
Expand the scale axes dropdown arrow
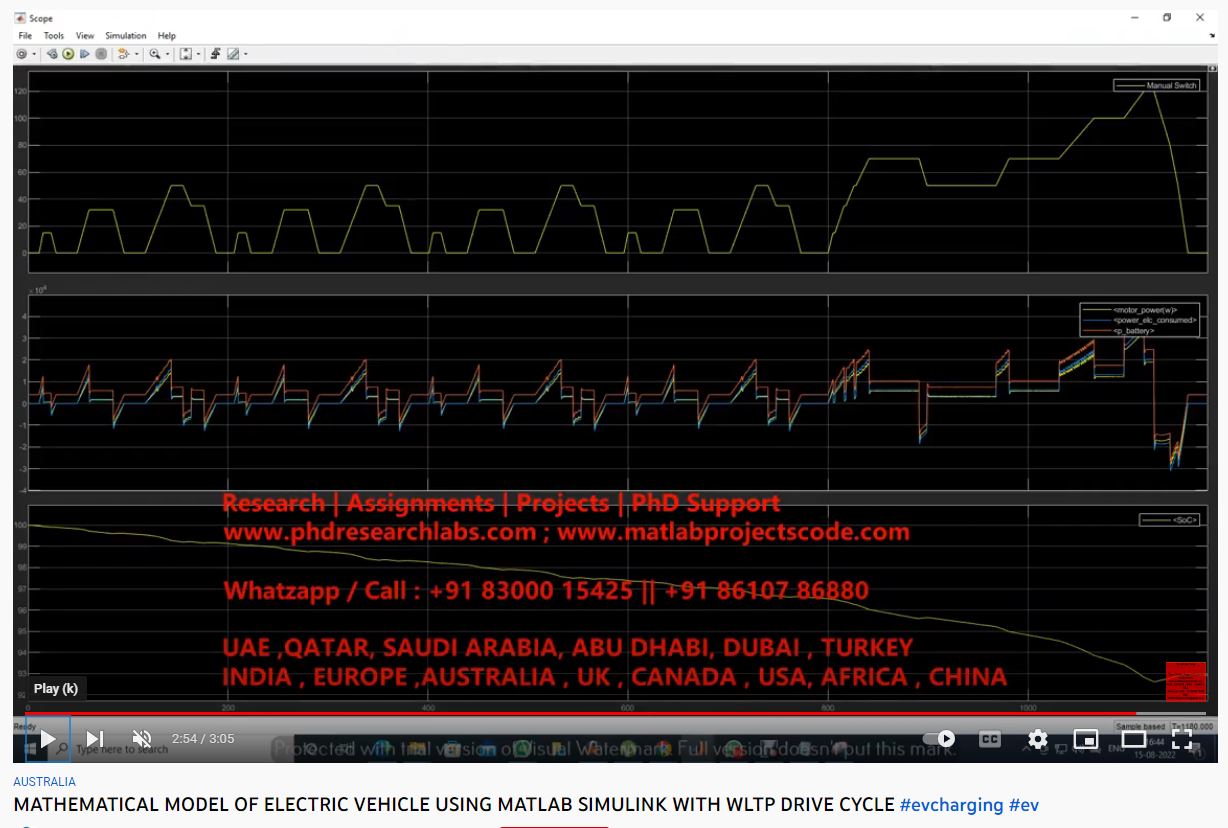(198, 54)
